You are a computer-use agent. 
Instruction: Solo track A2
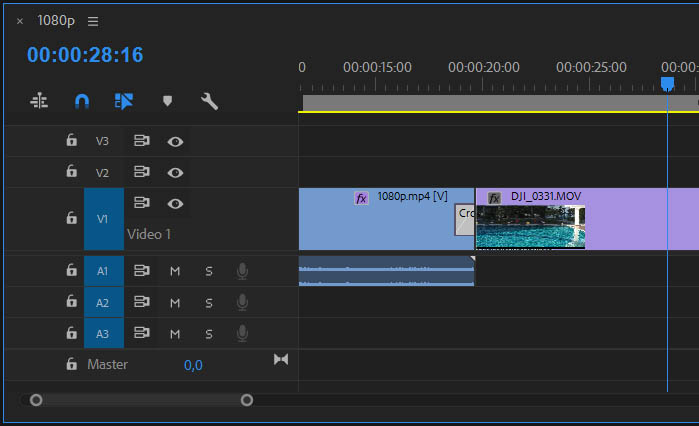[209, 303]
